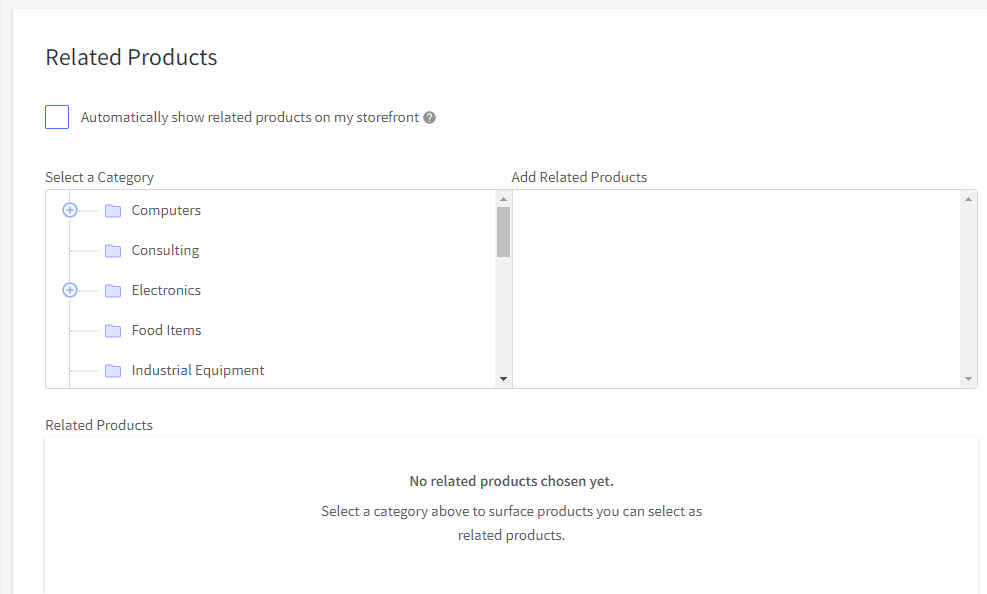Select the Consulting category
Image resolution: width=987 pixels, height=594 pixels.
(165, 250)
